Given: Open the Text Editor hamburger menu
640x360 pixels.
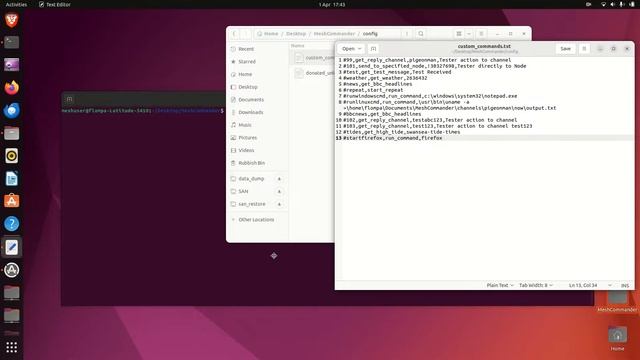Looking at the screenshot, I should coord(584,49).
